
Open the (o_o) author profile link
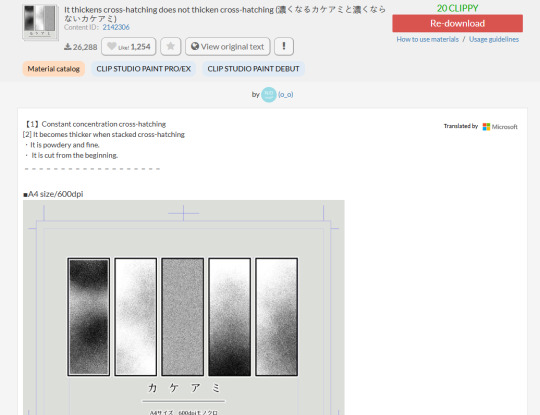click(285, 95)
